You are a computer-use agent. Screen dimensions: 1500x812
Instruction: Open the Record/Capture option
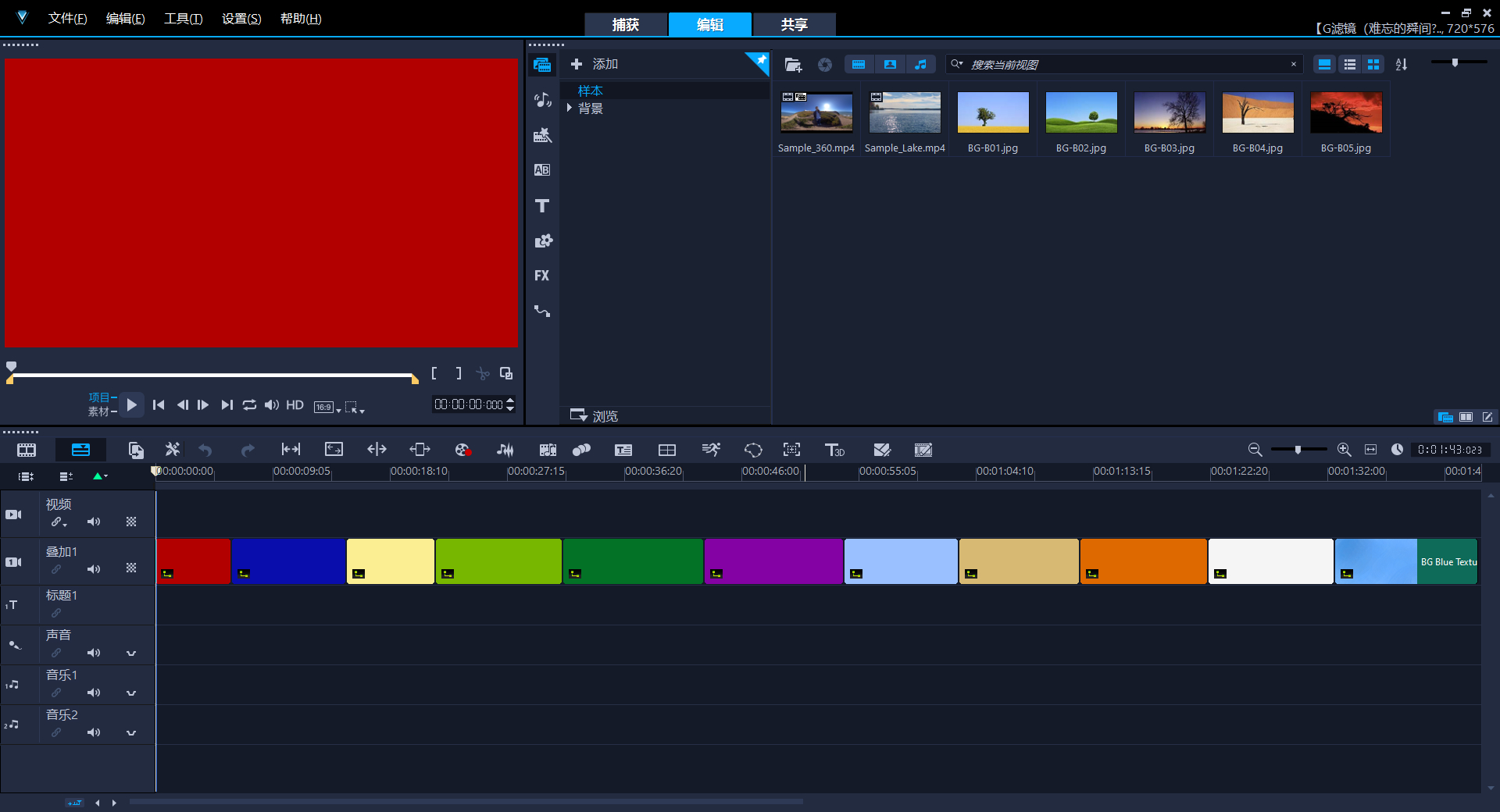click(x=462, y=450)
